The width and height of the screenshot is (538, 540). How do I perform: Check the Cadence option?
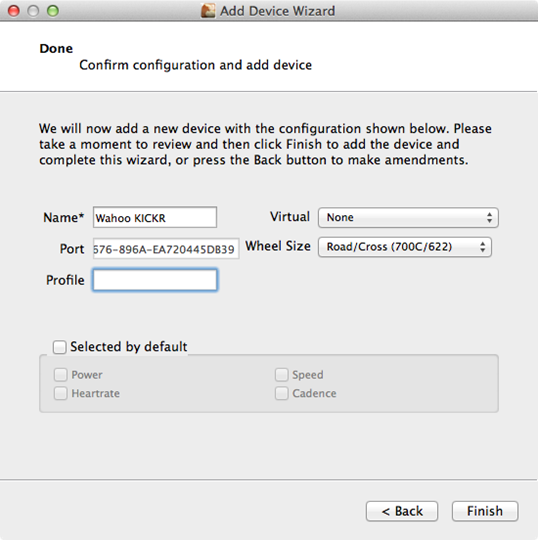tap(281, 393)
